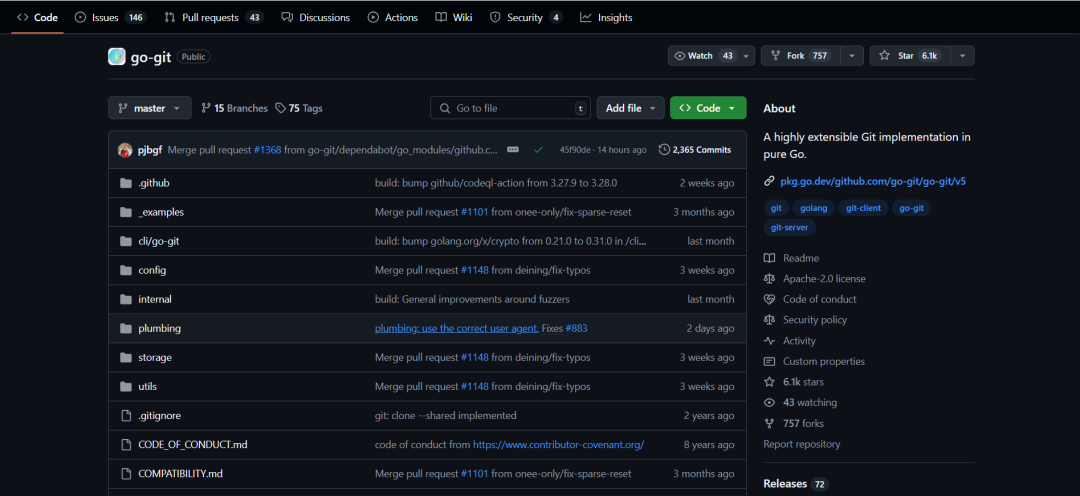Open the contributor-covenant.org URL link

click(x=559, y=444)
